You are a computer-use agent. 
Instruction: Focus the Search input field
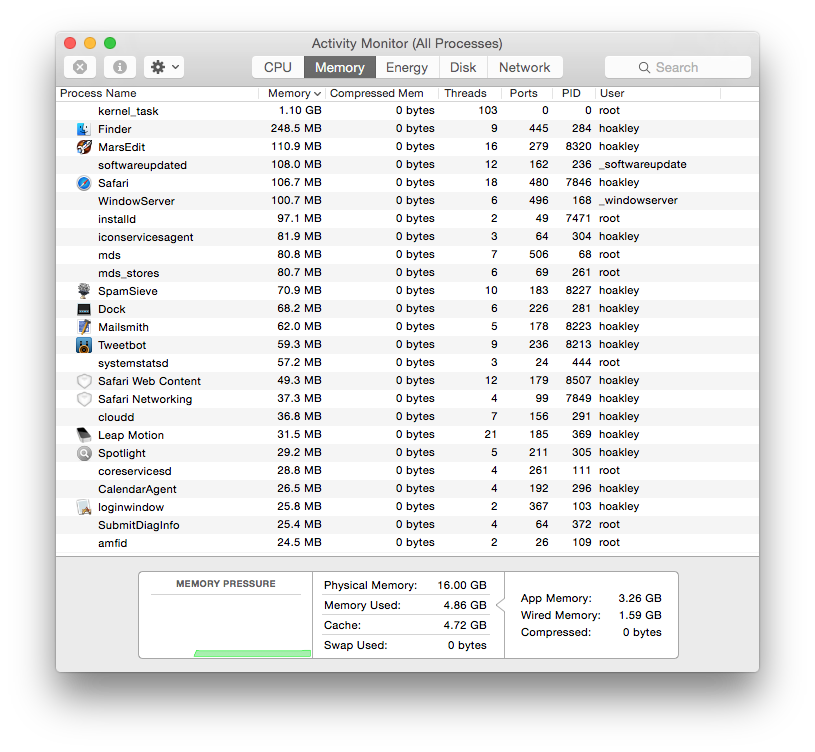678,68
